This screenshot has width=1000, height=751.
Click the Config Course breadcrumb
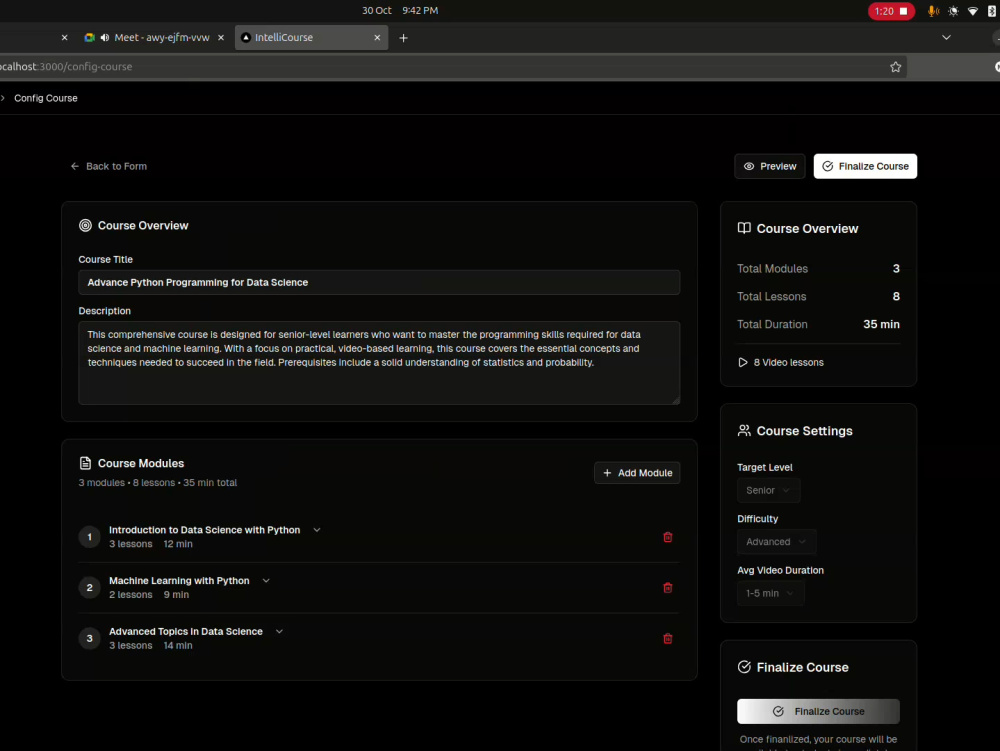(46, 98)
